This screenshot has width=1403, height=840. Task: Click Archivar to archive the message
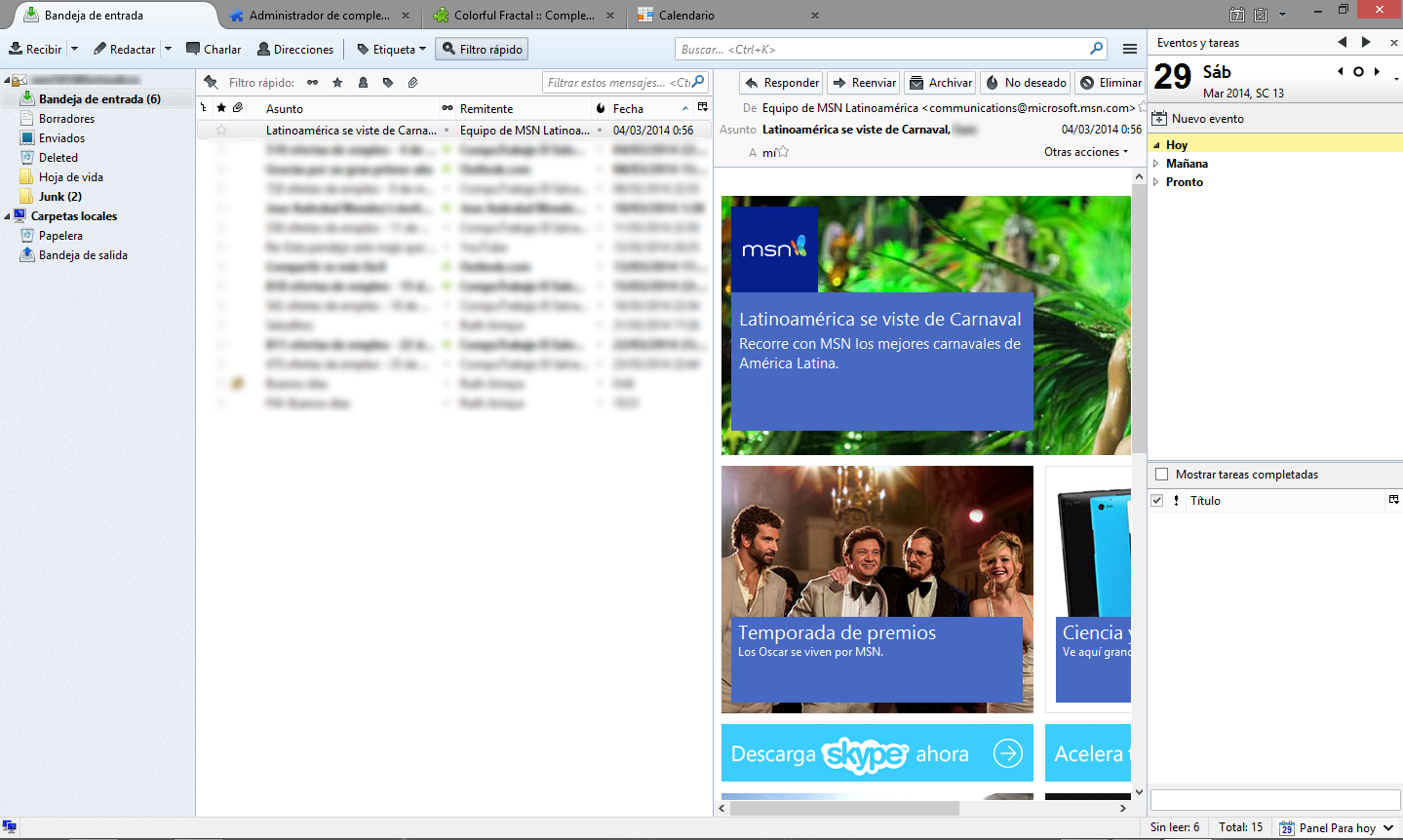click(x=941, y=83)
